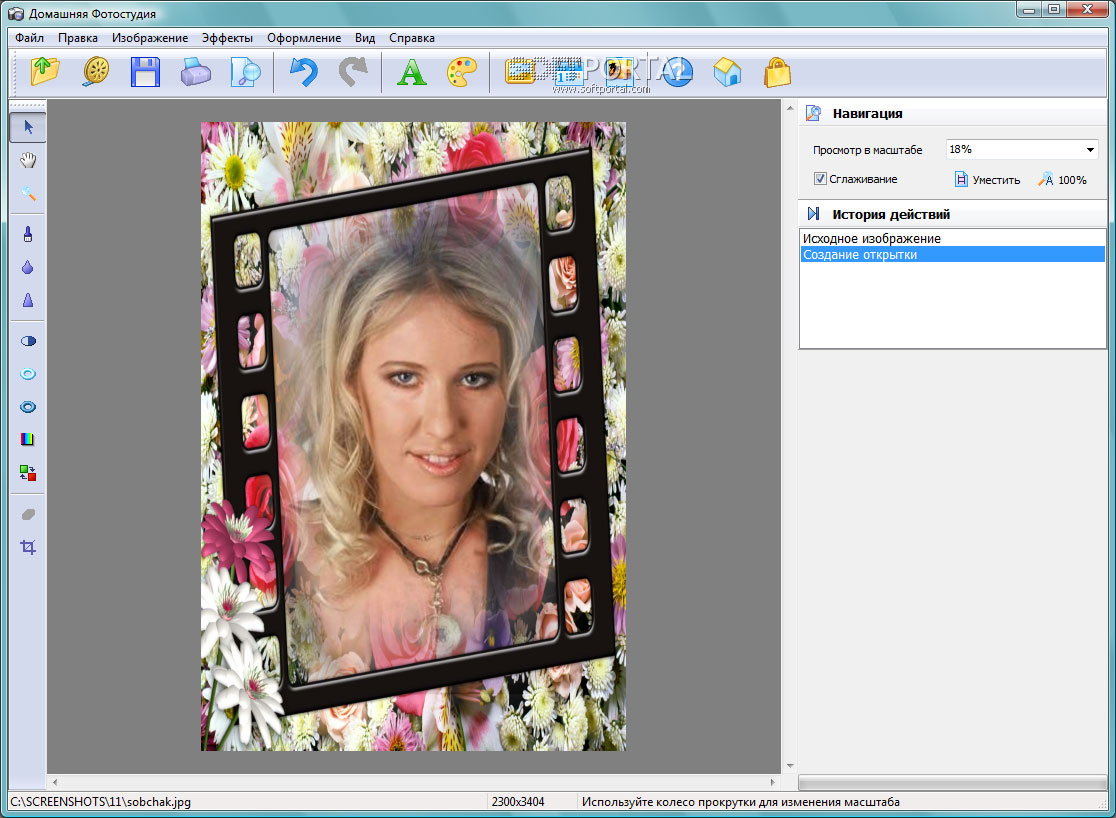
Task: Open the Эффекты menu
Action: (x=227, y=38)
